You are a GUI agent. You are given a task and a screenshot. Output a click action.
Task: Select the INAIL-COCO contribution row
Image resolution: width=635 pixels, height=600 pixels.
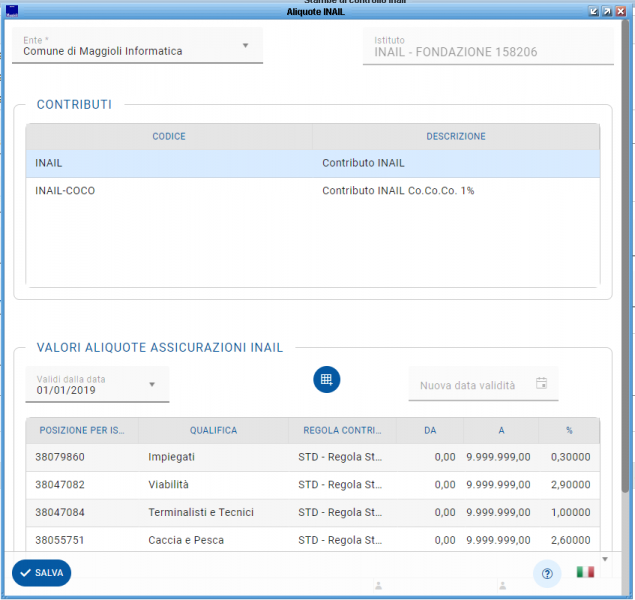[x=312, y=191]
